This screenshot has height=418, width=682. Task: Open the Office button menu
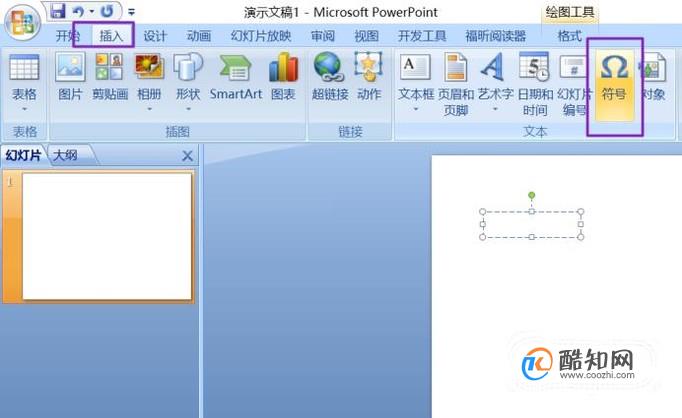click(x=22, y=22)
